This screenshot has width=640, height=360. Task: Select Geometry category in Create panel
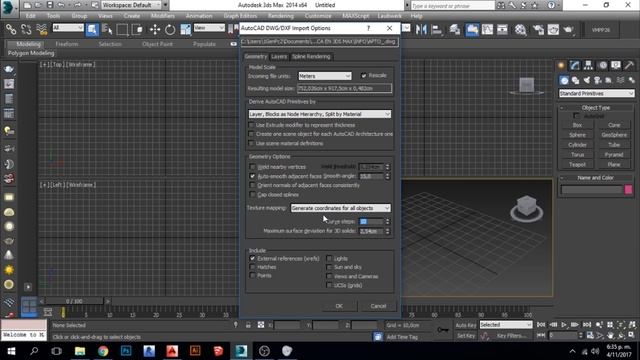click(x=564, y=80)
